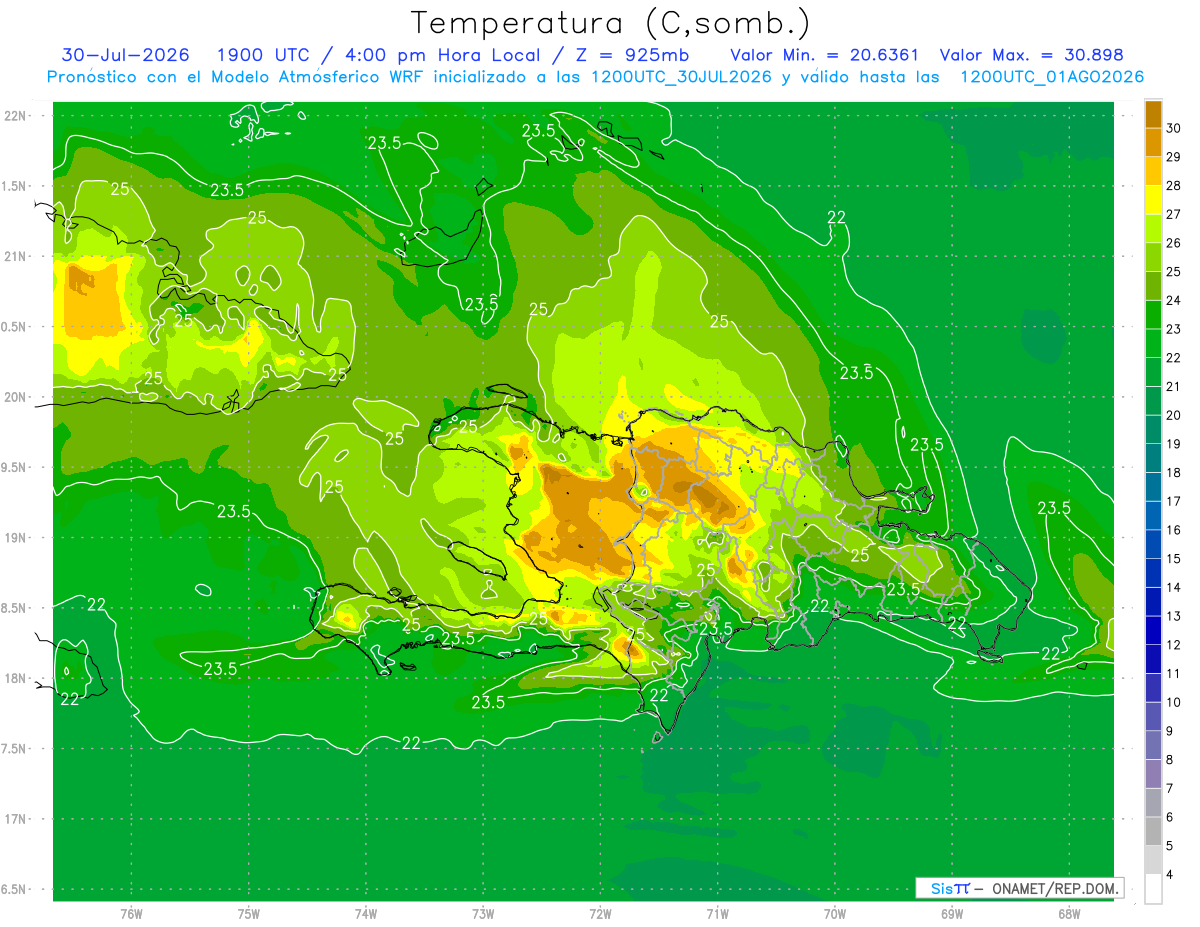
Task: Click the color scale value 18
Action: click(1174, 473)
